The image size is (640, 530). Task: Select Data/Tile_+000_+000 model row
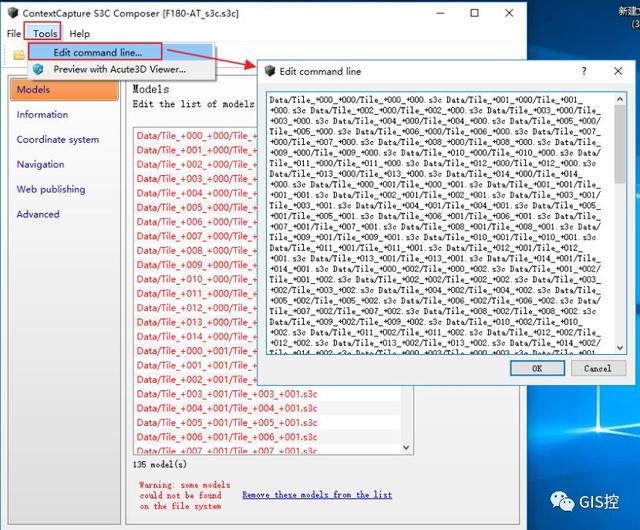(x=196, y=136)
